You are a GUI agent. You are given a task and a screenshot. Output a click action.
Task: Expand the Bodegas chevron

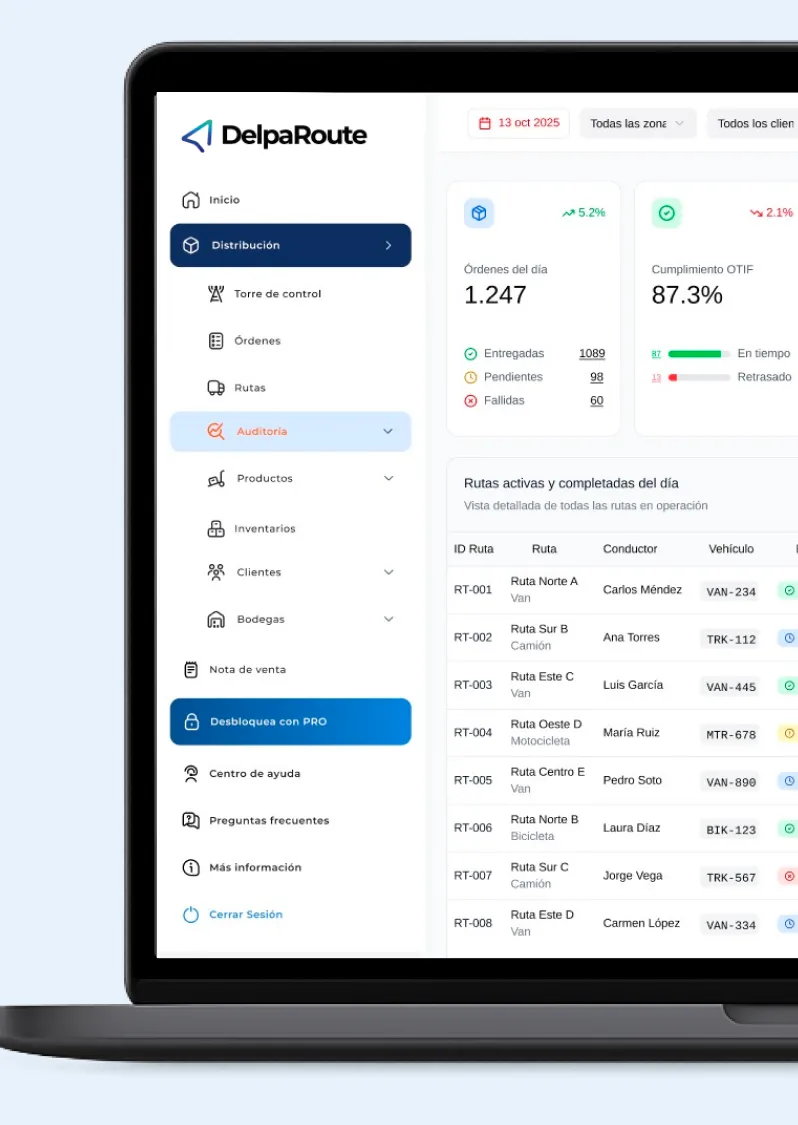pos(388,619)
